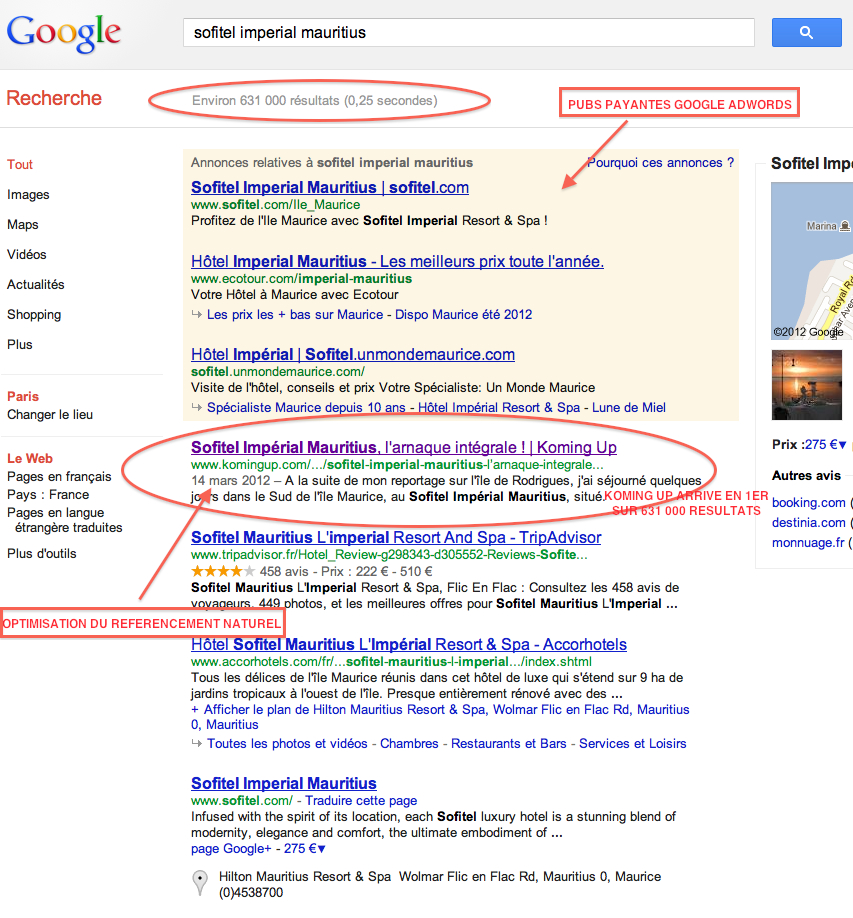Select the 'Tout' search filter
This screenshot has width=853, height=918.
[20, 165]
